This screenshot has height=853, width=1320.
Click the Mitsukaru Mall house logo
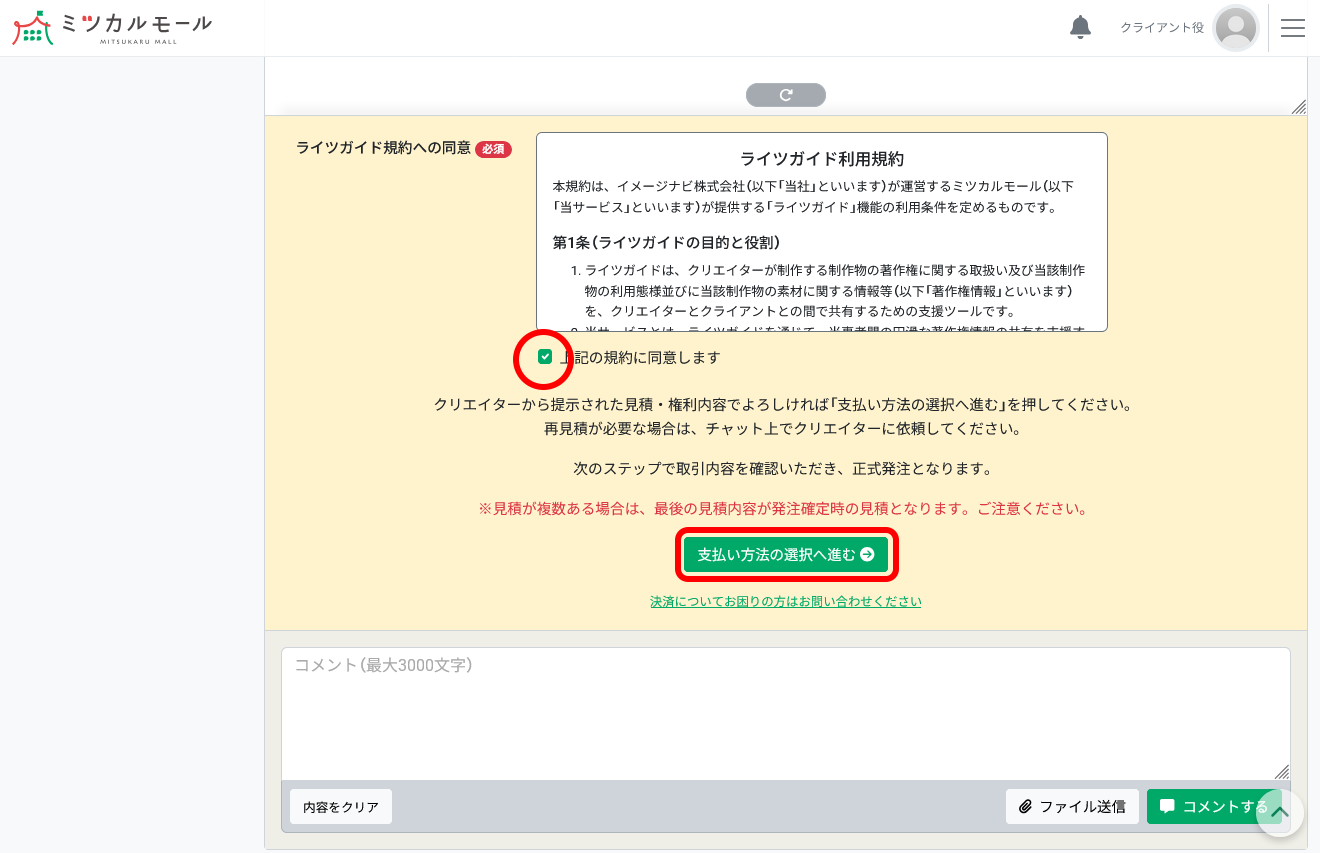point(33,27)
